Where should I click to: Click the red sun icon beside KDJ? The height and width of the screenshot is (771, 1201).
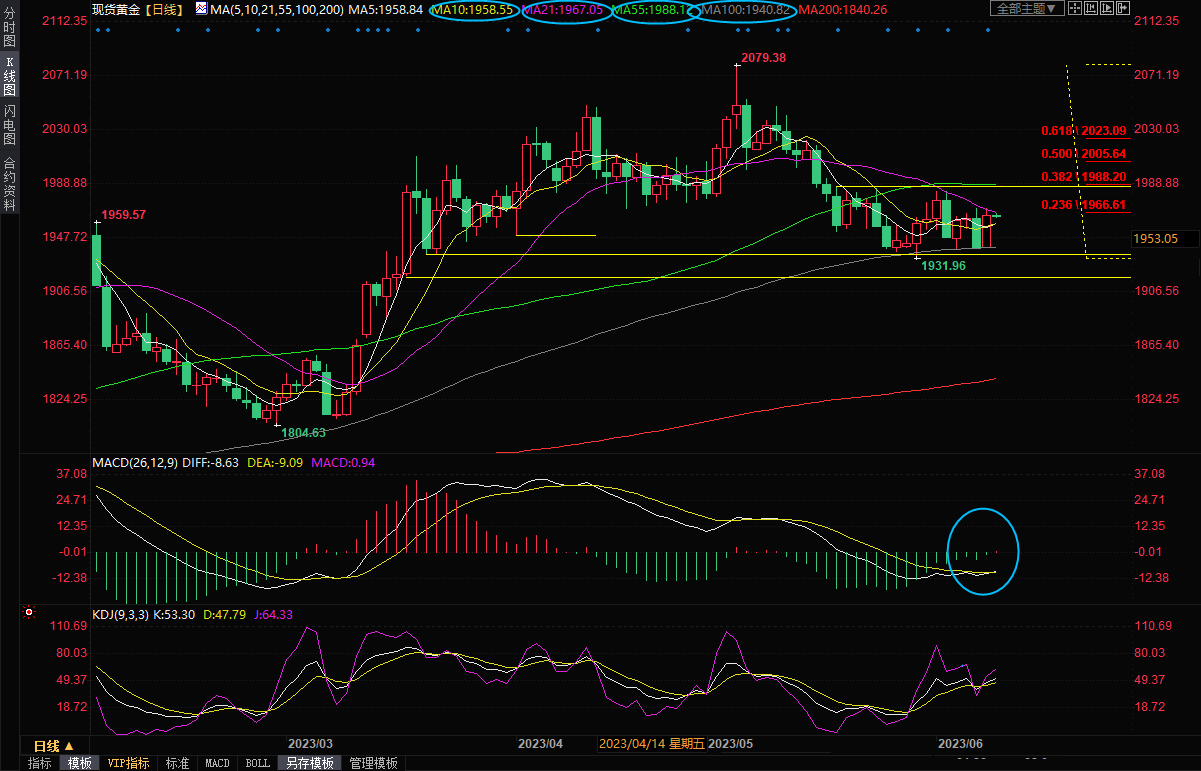coord(28,613)
